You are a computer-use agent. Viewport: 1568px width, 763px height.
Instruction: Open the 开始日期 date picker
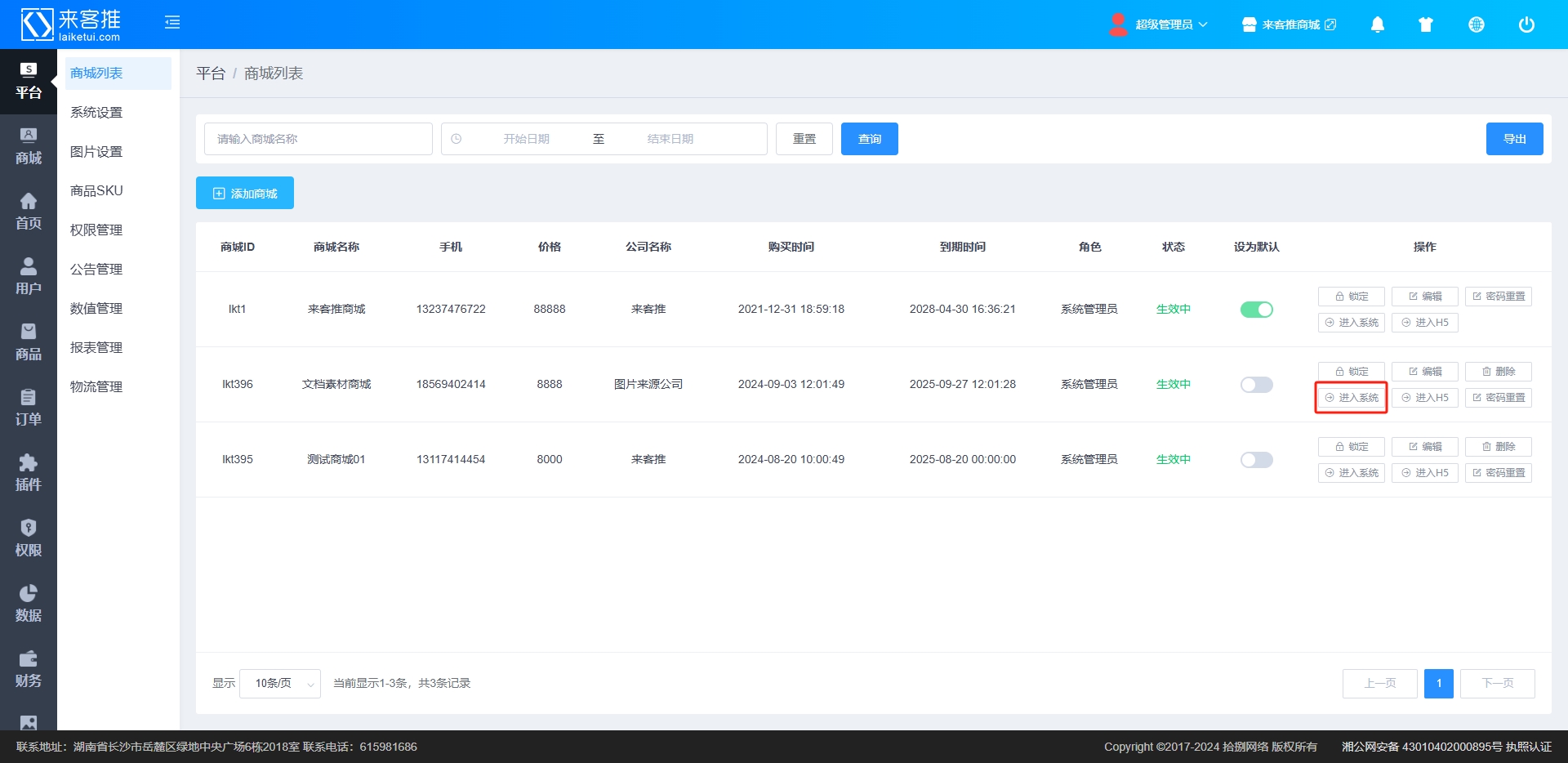[526, 139]
